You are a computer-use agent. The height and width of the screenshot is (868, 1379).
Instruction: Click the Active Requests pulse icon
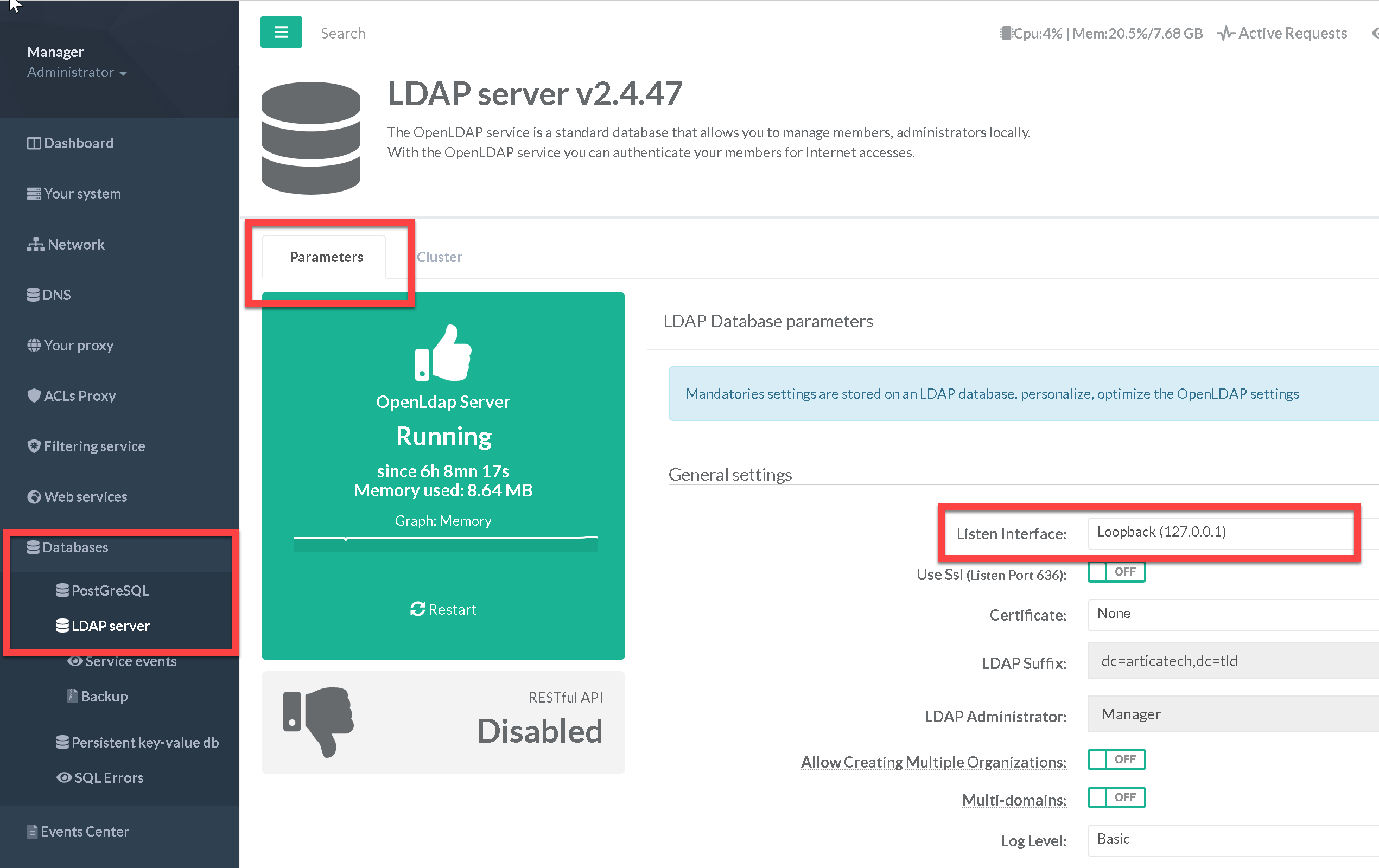coord(1225,34)
